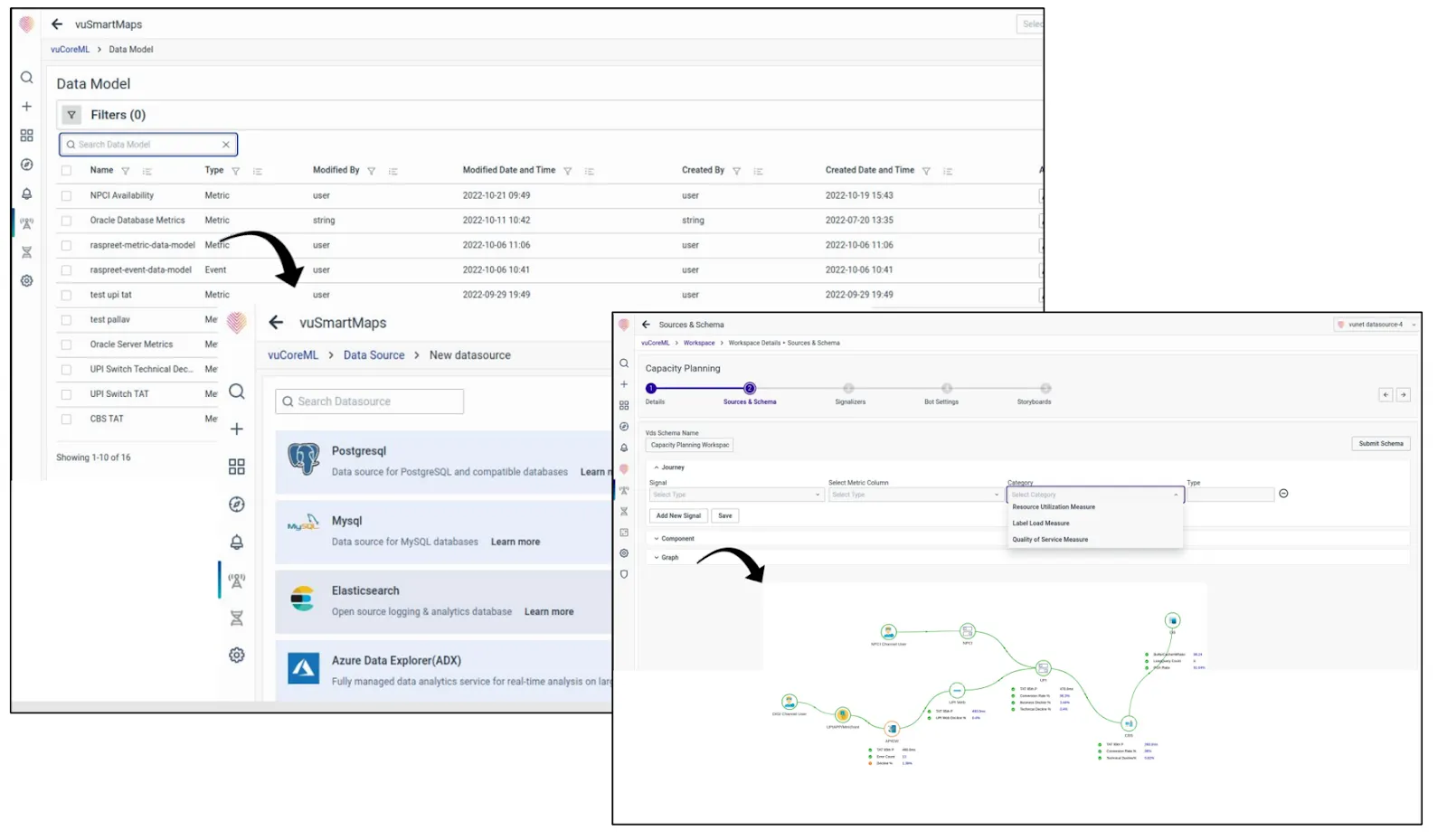Toggle select-all checkbox in table header
Screen dimensions: 1447x840
pos(66,171)
